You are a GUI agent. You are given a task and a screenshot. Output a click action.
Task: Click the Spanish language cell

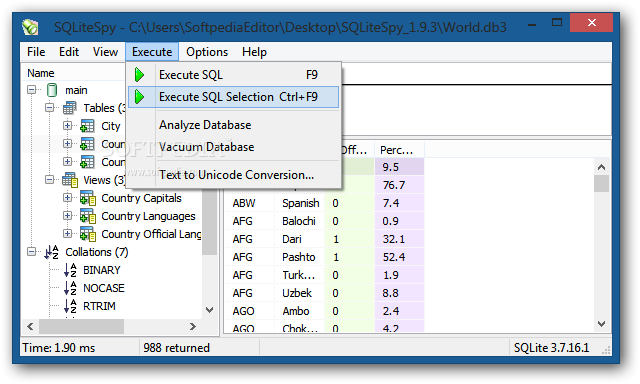(300, 203)
